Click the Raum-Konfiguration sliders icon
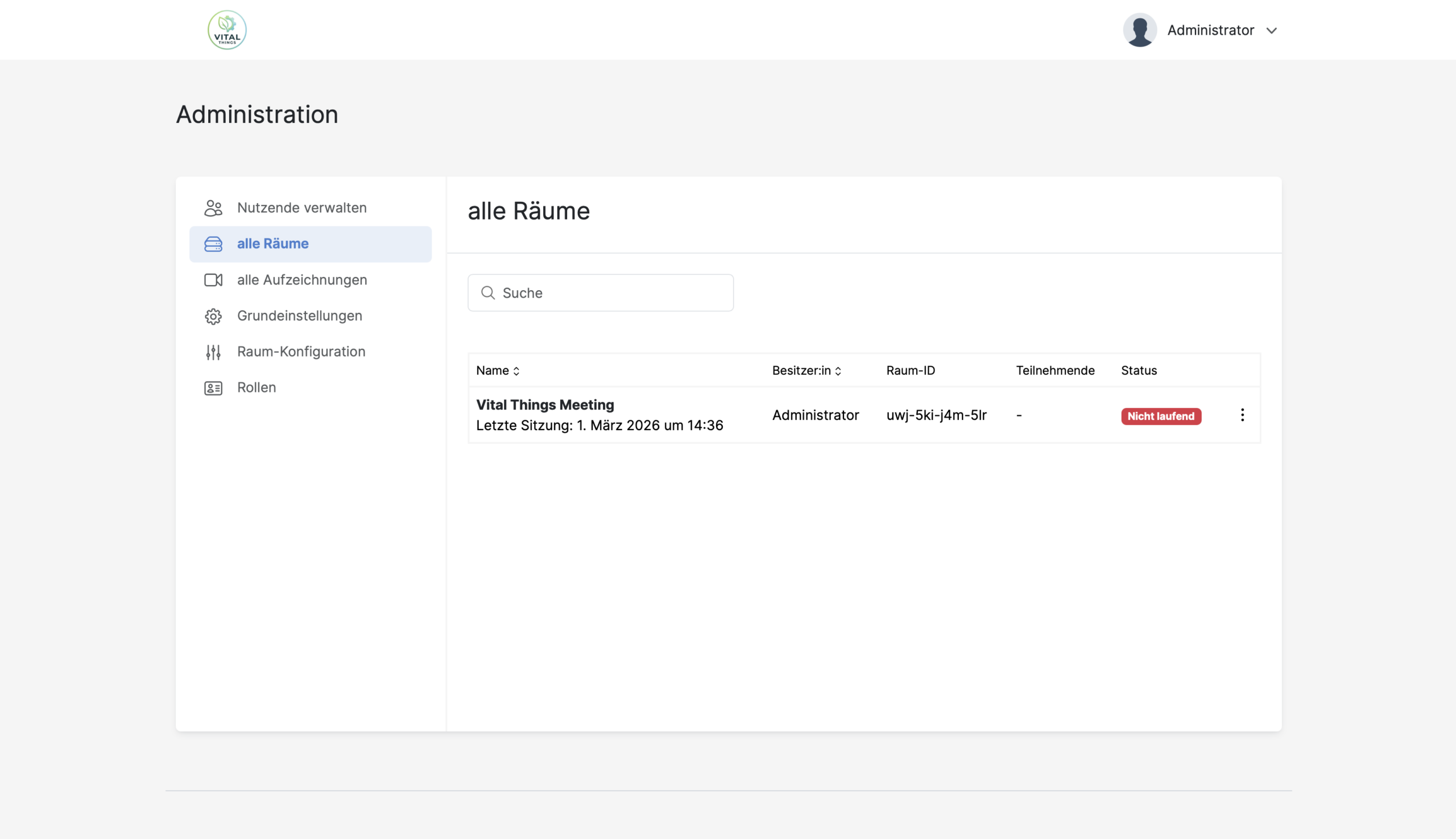The image size is (1456, 839). pyautogui.click(x=213, y=352)
